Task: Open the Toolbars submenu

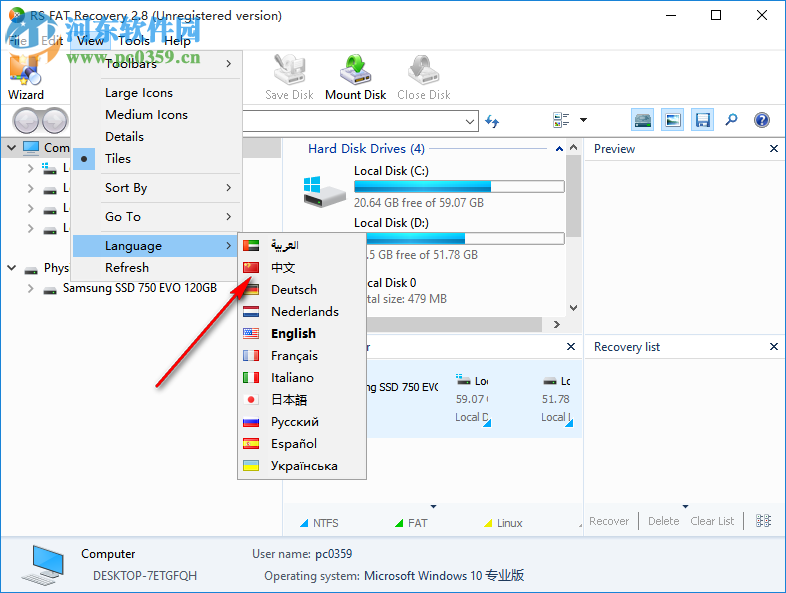Action: pyautogui.click(x=157, y=64)
